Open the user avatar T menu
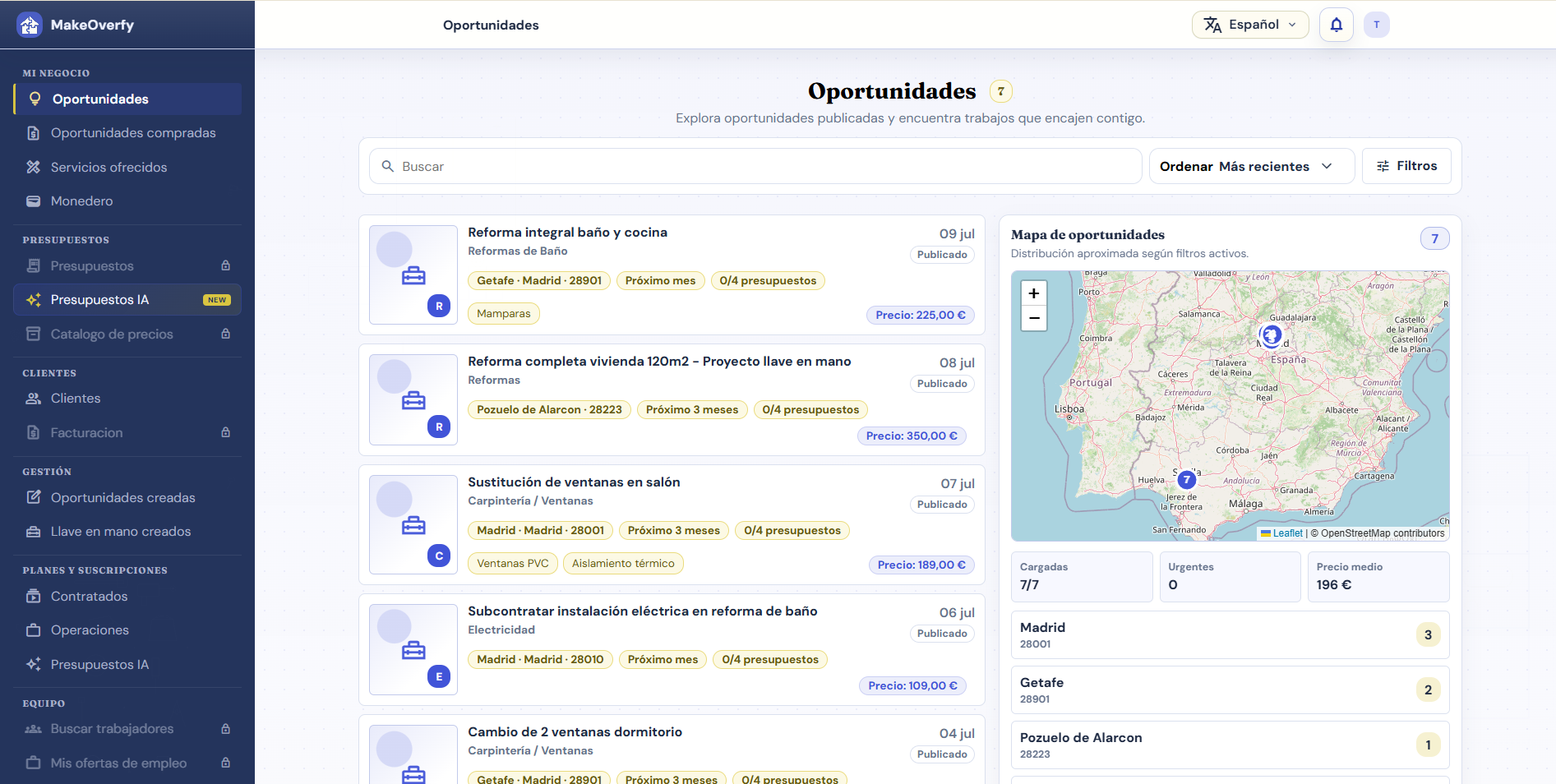The width and height of the screenshot is (1556, 784). coord(1376,25)
